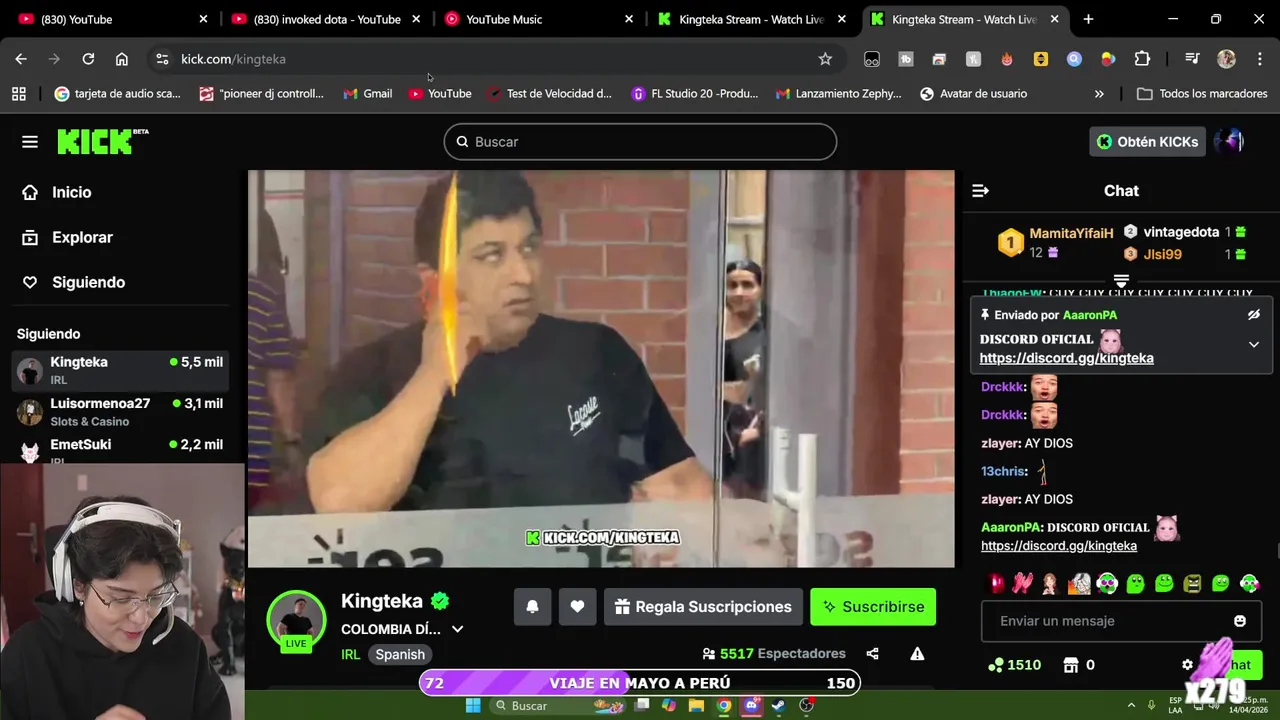Click the VIAJE EN MAYO A PERÚ goal bar
1280x720 pixels.
coord(640,683)
